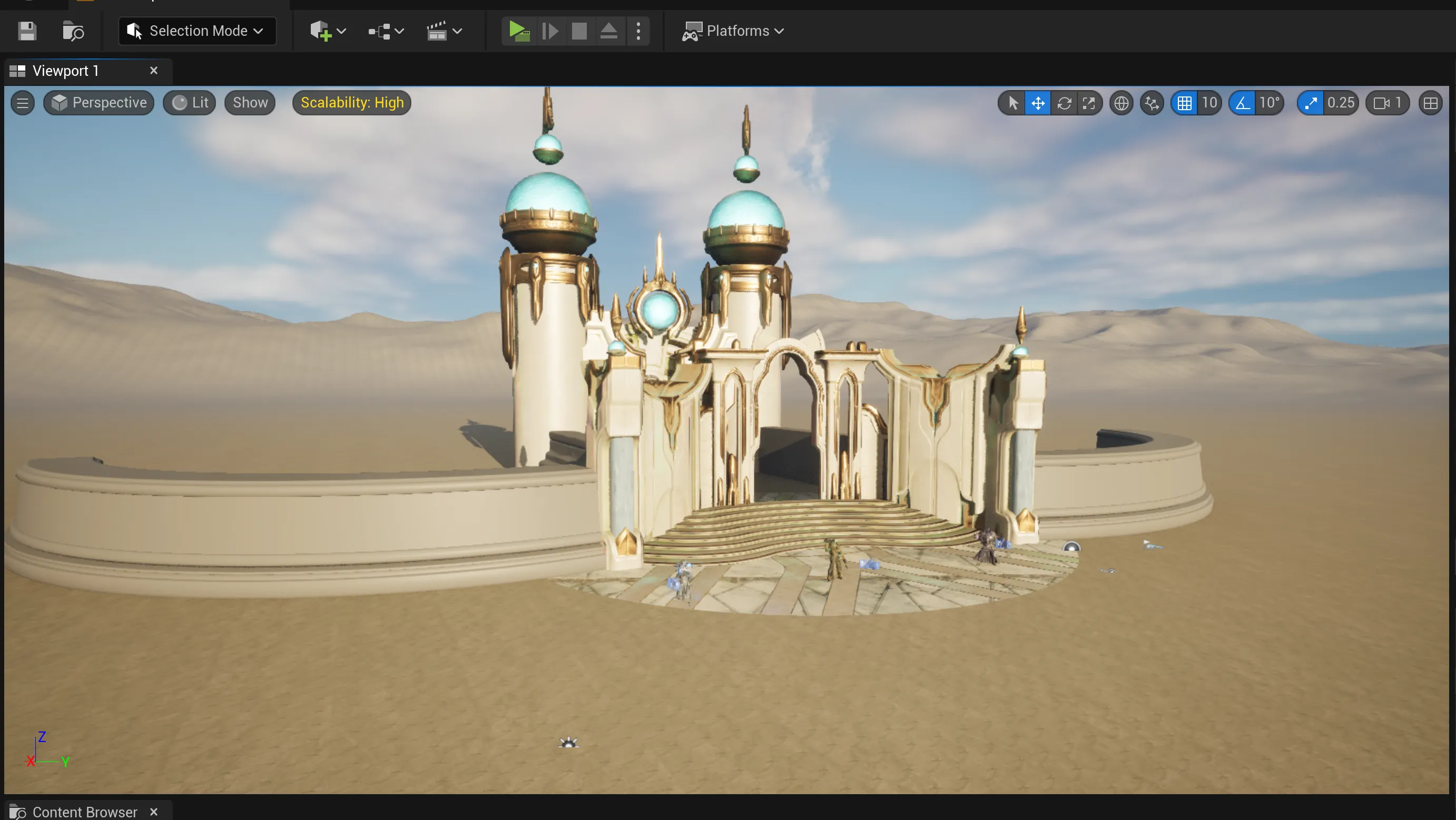Switch to the Viewport 1 tab
The height and width of the screenshot is (820, 1456).
click(65, 71)
